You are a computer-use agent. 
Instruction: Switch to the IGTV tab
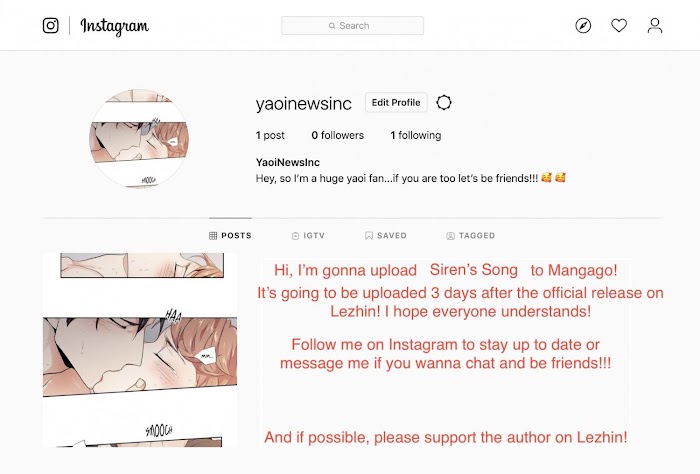pos(308,236)
